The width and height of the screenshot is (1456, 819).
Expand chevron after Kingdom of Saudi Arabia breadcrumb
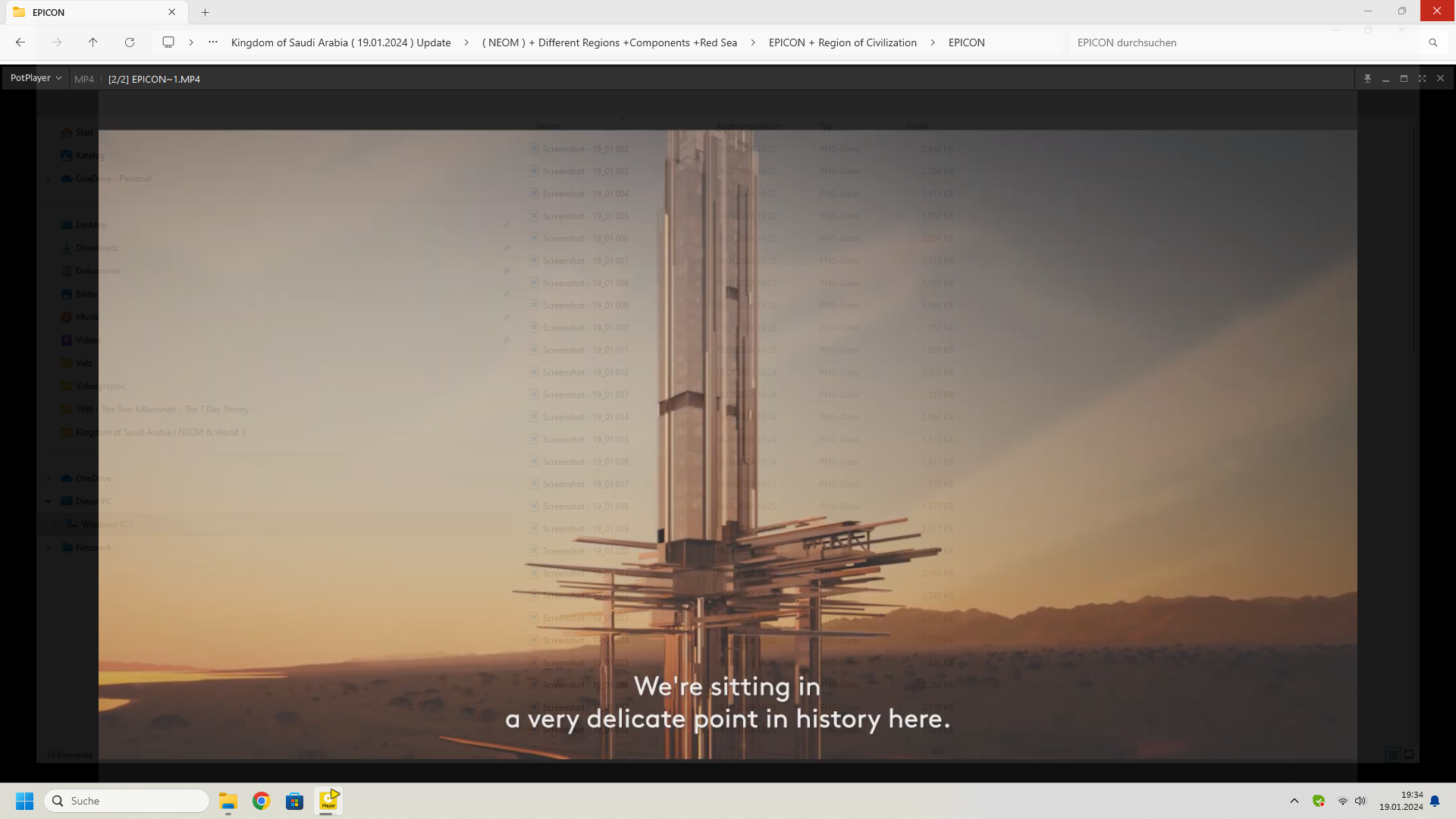coord(466,42)
